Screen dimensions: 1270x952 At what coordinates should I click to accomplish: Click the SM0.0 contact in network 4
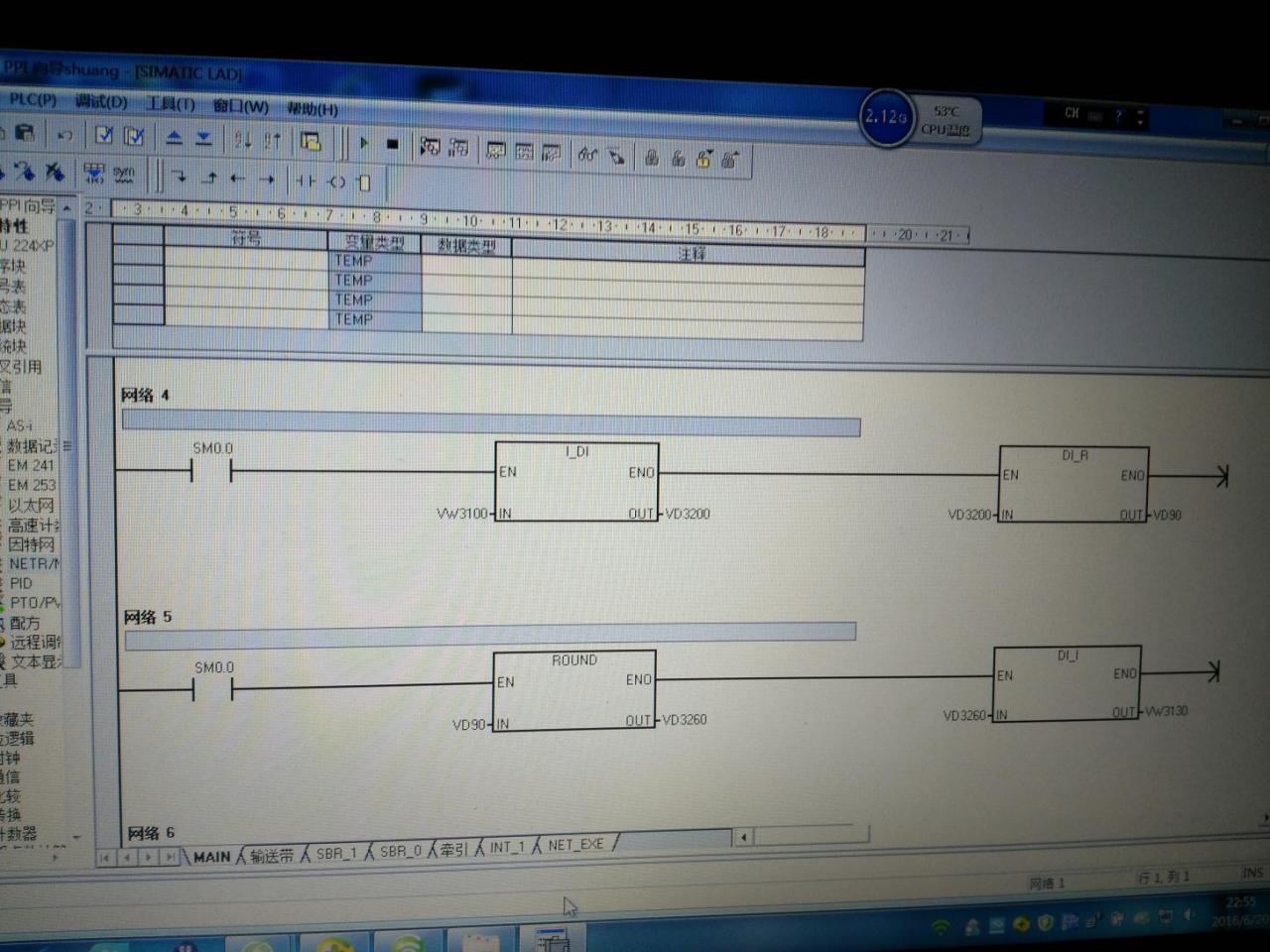pyautogui.click(x=211, y=472)
